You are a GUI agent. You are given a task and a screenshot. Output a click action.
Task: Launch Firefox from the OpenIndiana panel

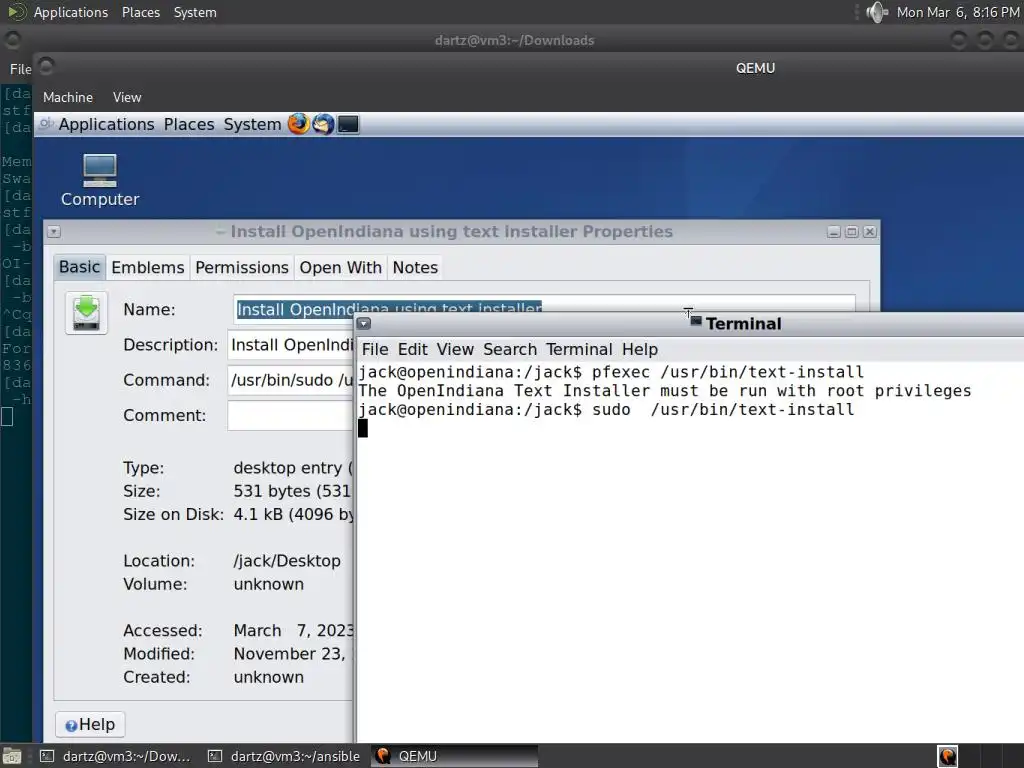(298, 124)
